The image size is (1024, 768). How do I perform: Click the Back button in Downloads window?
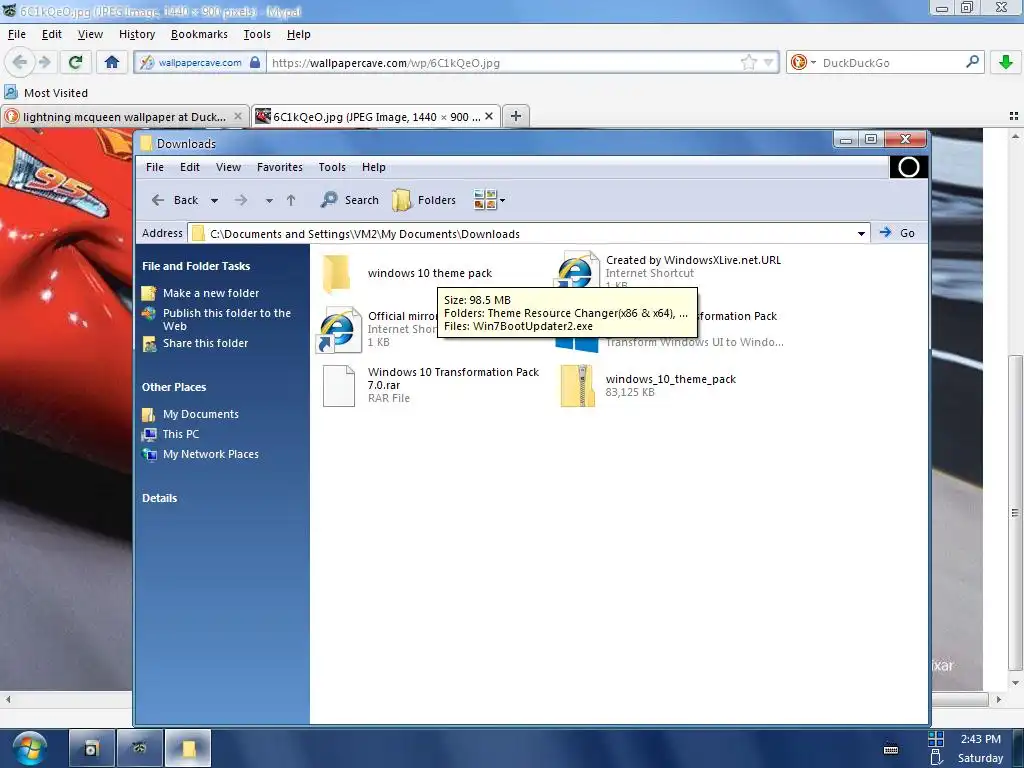(x=174, y=200)
